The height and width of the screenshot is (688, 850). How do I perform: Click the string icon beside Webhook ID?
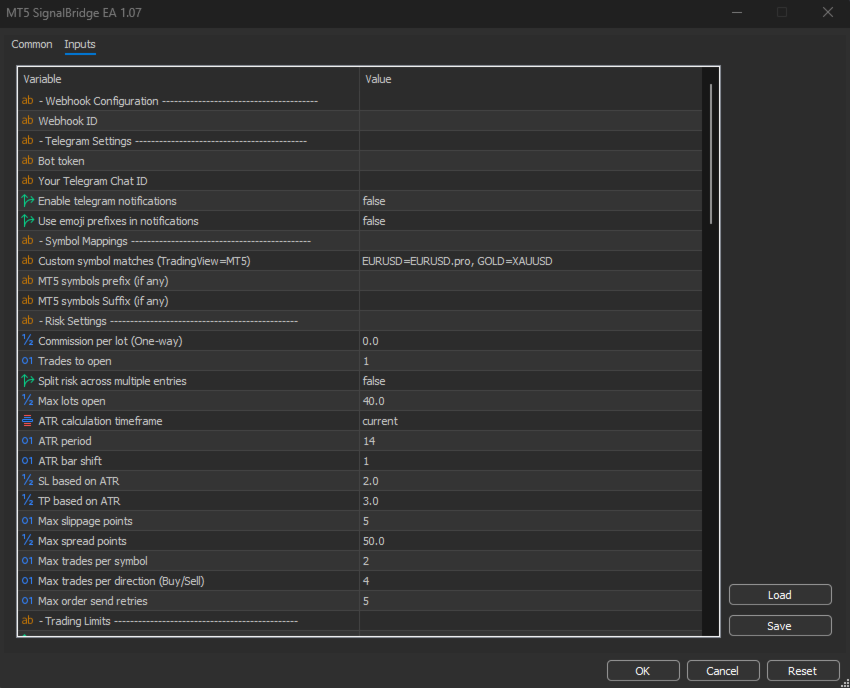pos(28,120)
